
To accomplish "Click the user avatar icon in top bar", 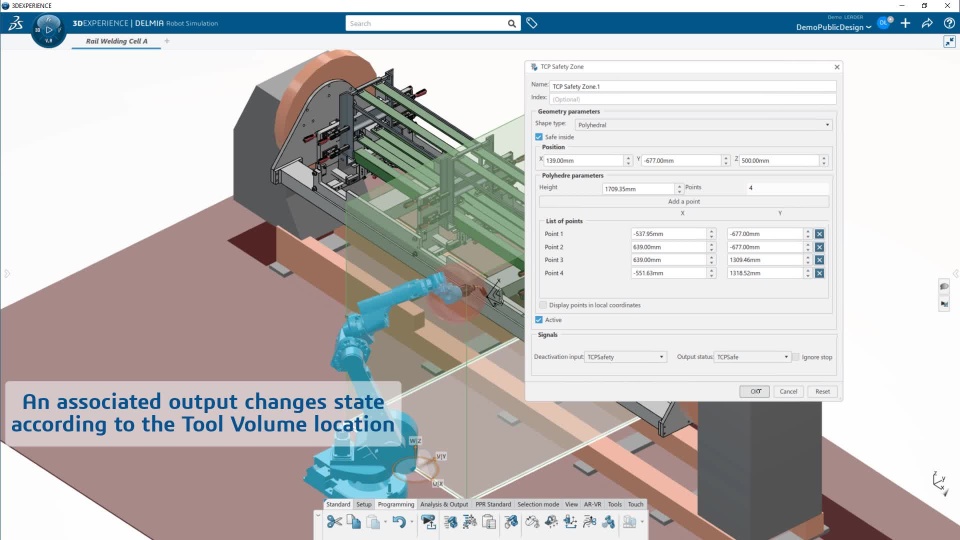I will click(x=884, y=23).
